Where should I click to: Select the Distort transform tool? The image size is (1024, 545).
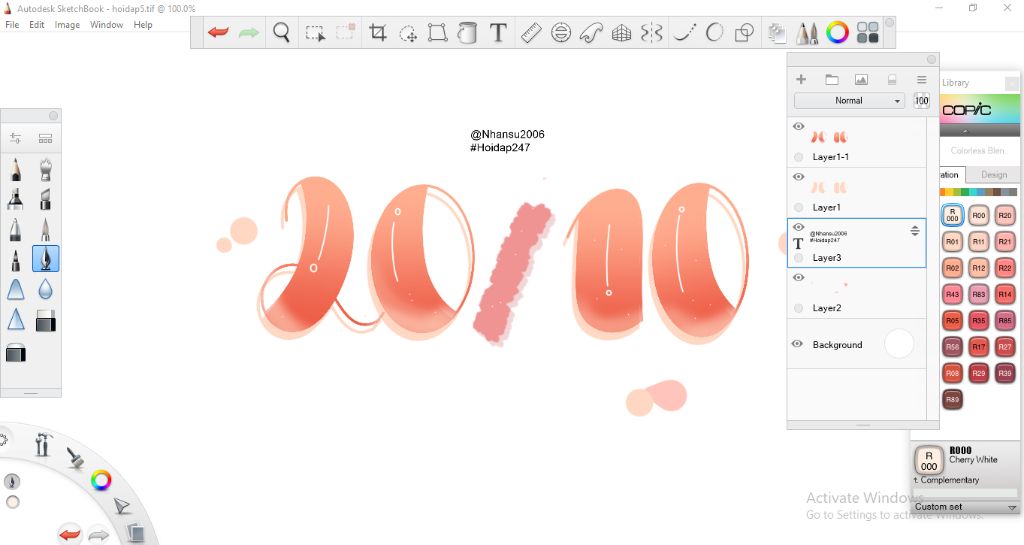pyautogui.click(x=437, y=32)
